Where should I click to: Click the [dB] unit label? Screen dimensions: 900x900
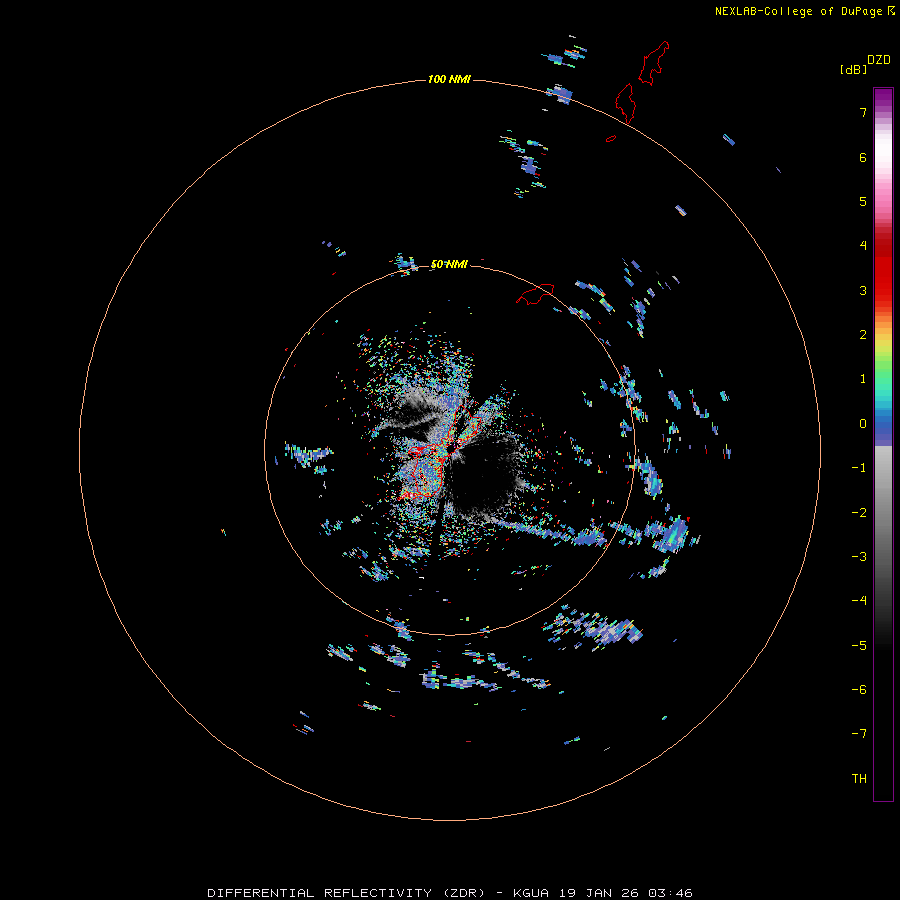(x=853, y=69)
